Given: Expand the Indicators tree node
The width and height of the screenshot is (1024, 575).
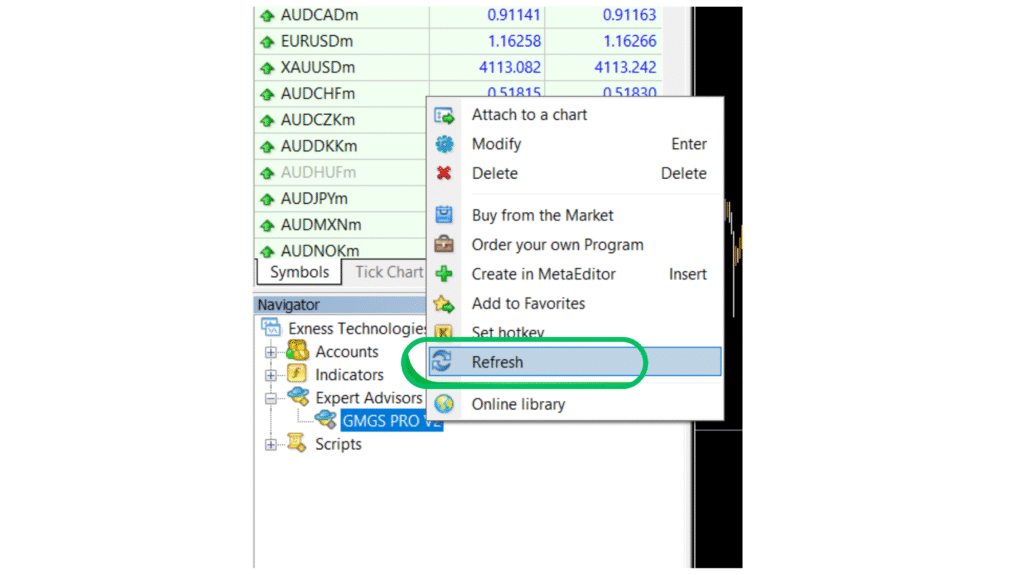Looking at the screenshot, I should coord(270,375).
